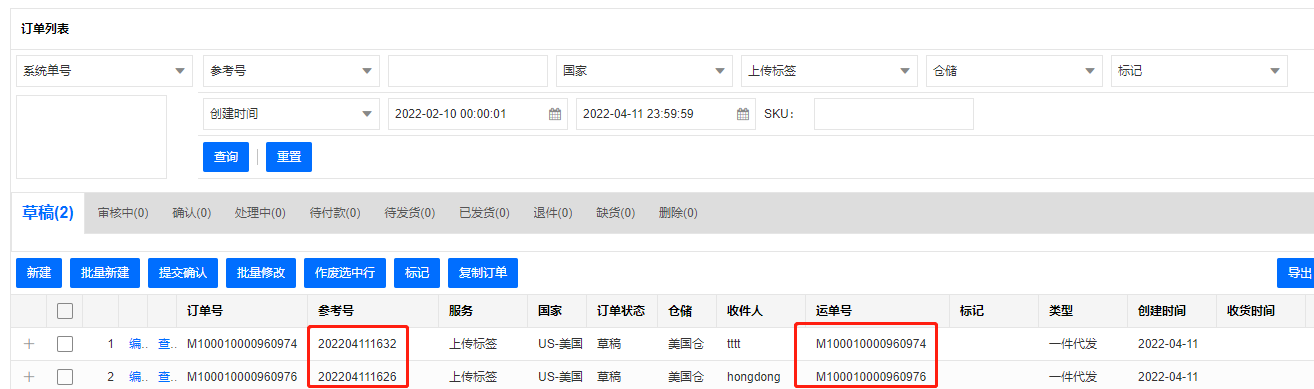Switch to the 草稿(2) tab
Screen dimensions: 1314x389
(x=48, y=212)
